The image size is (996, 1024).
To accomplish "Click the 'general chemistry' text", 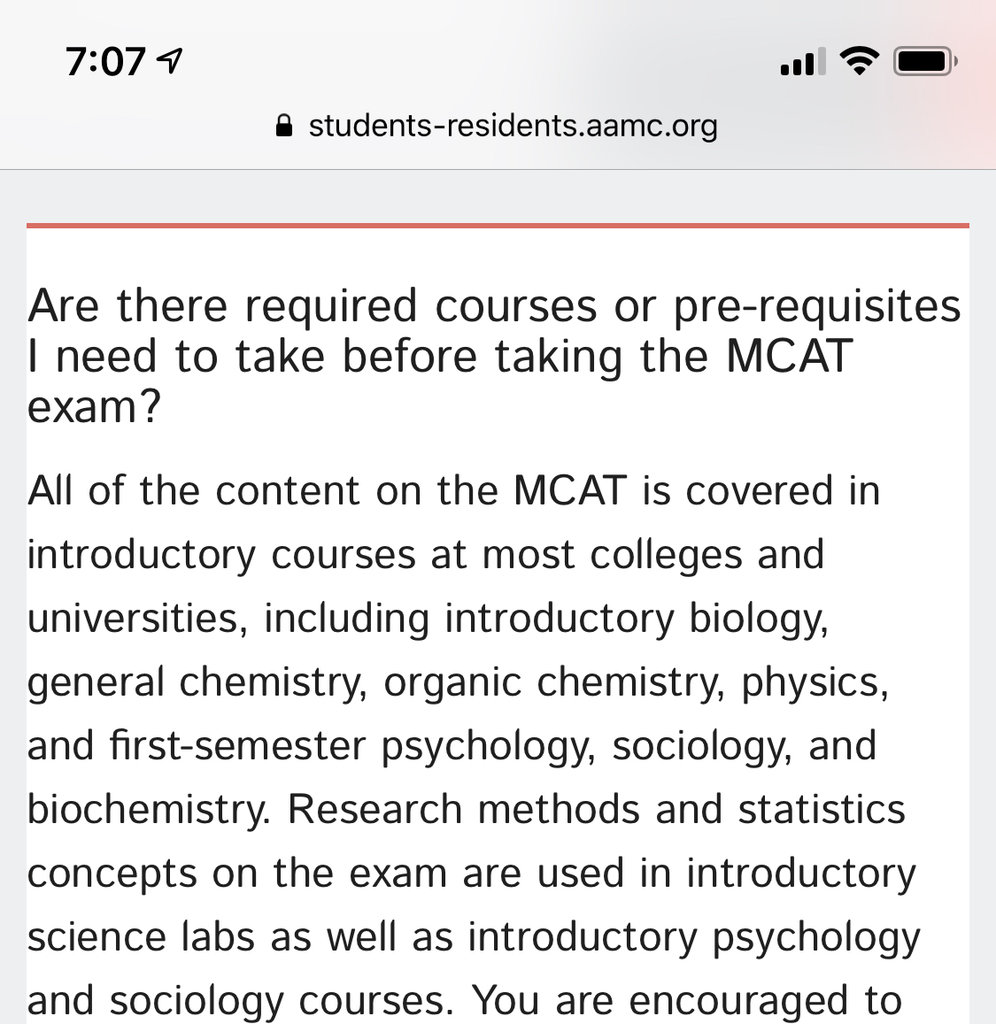I will click(x=196, y=682).
